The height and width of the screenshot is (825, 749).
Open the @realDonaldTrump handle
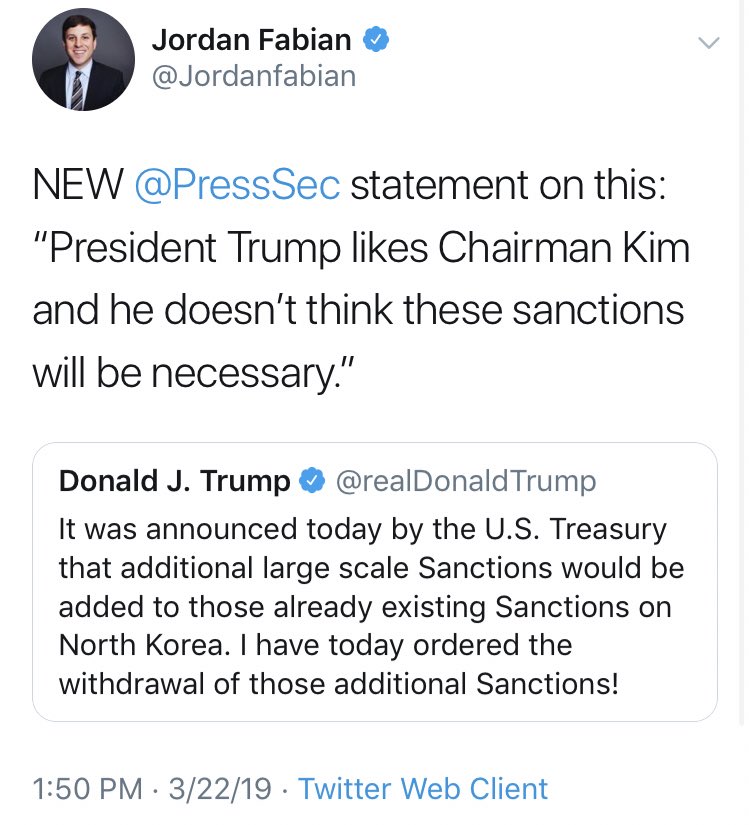click(x=465, y=481)
